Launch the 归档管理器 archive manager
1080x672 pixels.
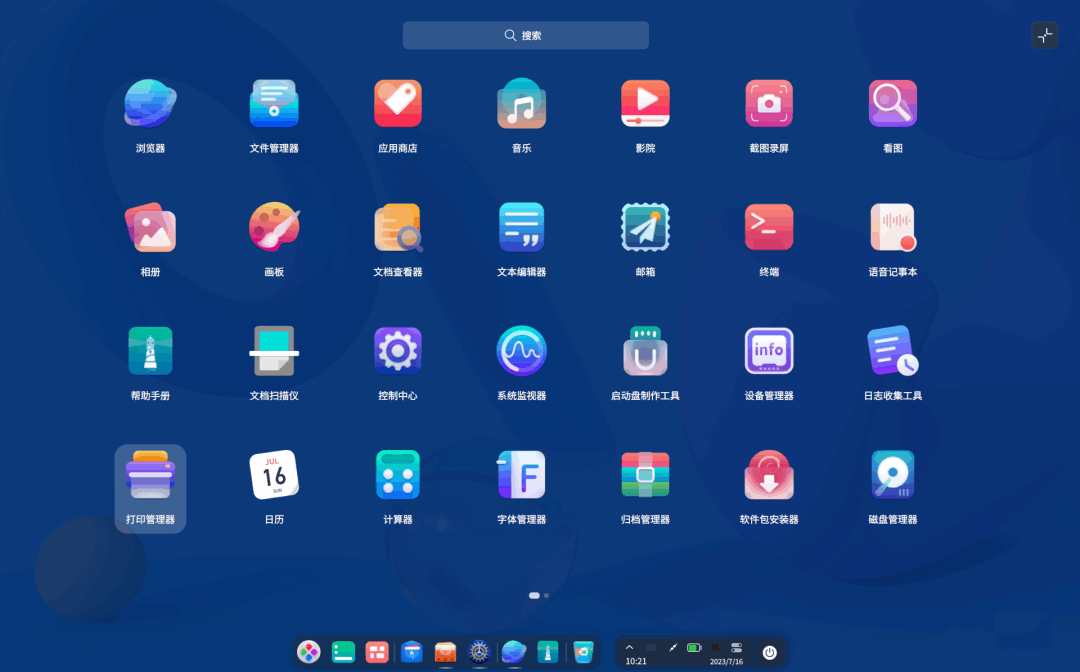(645, 475)
